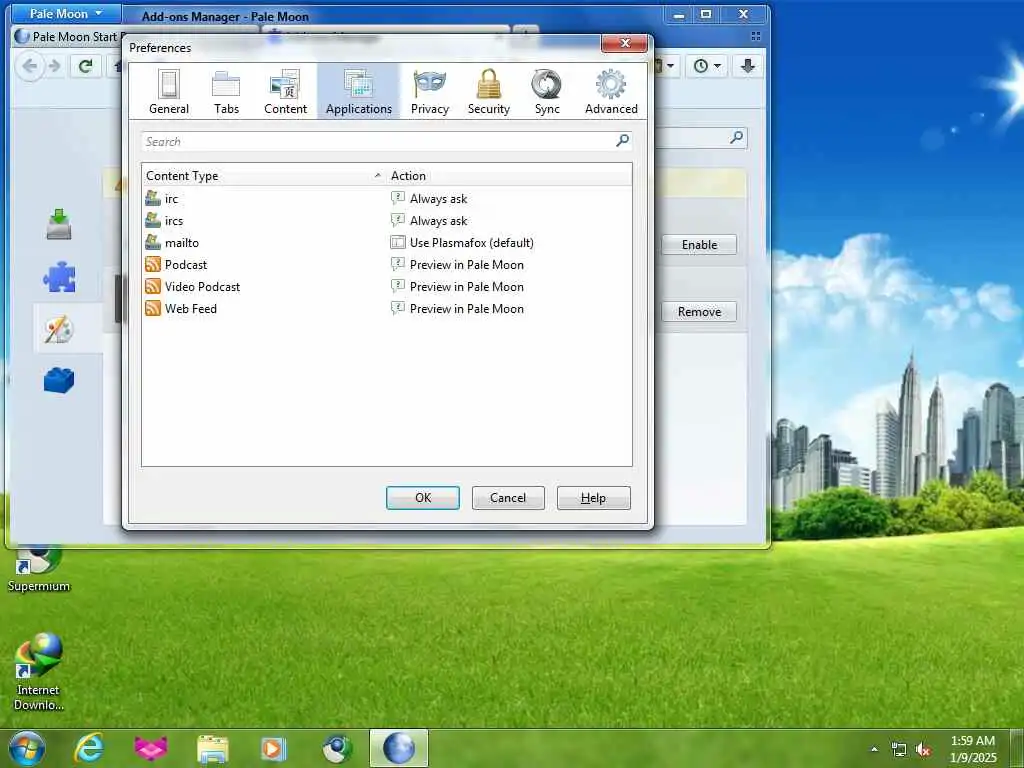Reload the page in Pale Moon toolbar
Viewport: 1024px width, 768px height.
[x=86, y=66]
